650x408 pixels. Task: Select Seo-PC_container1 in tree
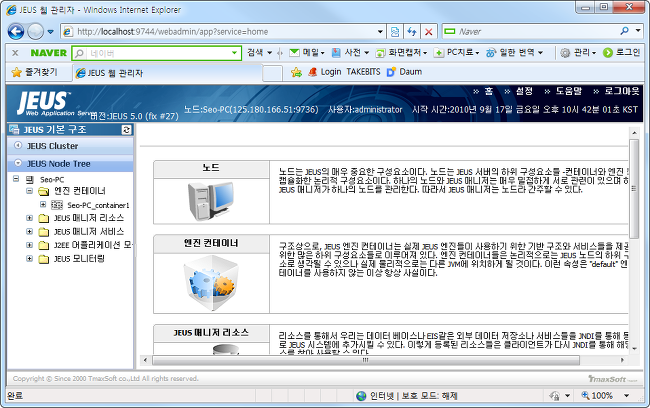coord(98,205)
